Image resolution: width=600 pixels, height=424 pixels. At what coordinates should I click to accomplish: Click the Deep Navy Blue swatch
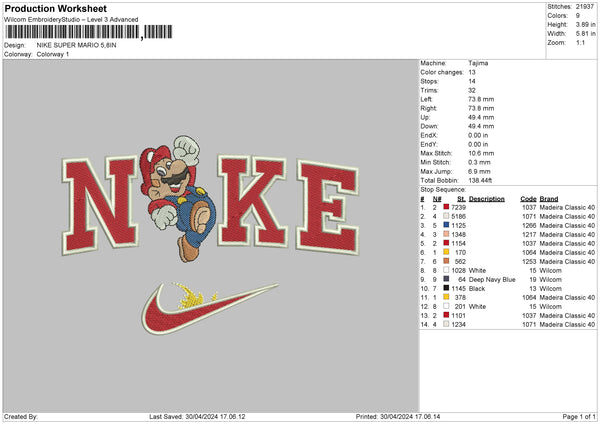click(446, 279)
